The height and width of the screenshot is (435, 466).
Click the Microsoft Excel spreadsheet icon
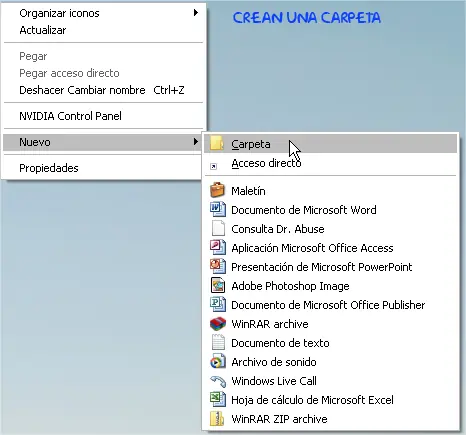coord(218,400)
